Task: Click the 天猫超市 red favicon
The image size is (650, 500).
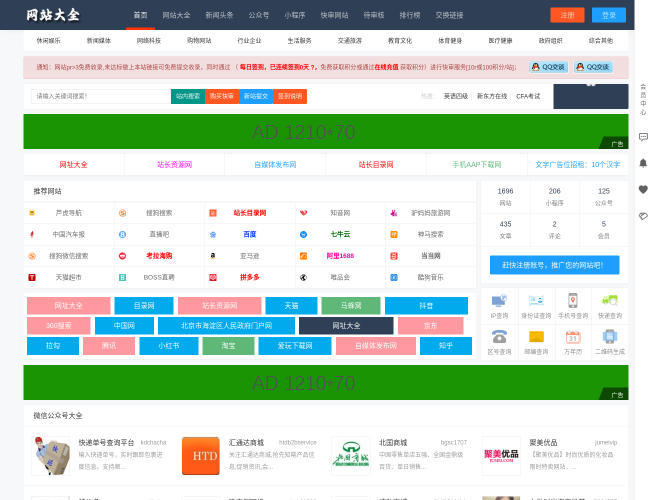Action: click(32, 277)
